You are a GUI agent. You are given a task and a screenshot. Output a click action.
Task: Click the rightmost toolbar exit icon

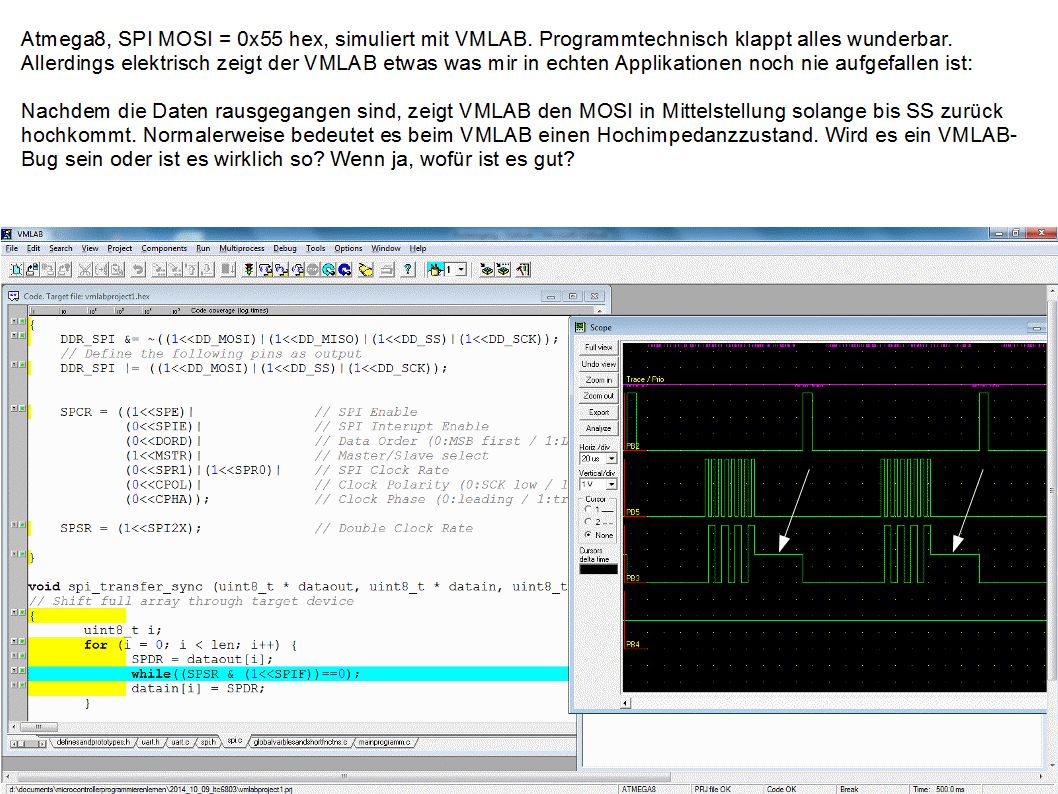tap(523, 270)
